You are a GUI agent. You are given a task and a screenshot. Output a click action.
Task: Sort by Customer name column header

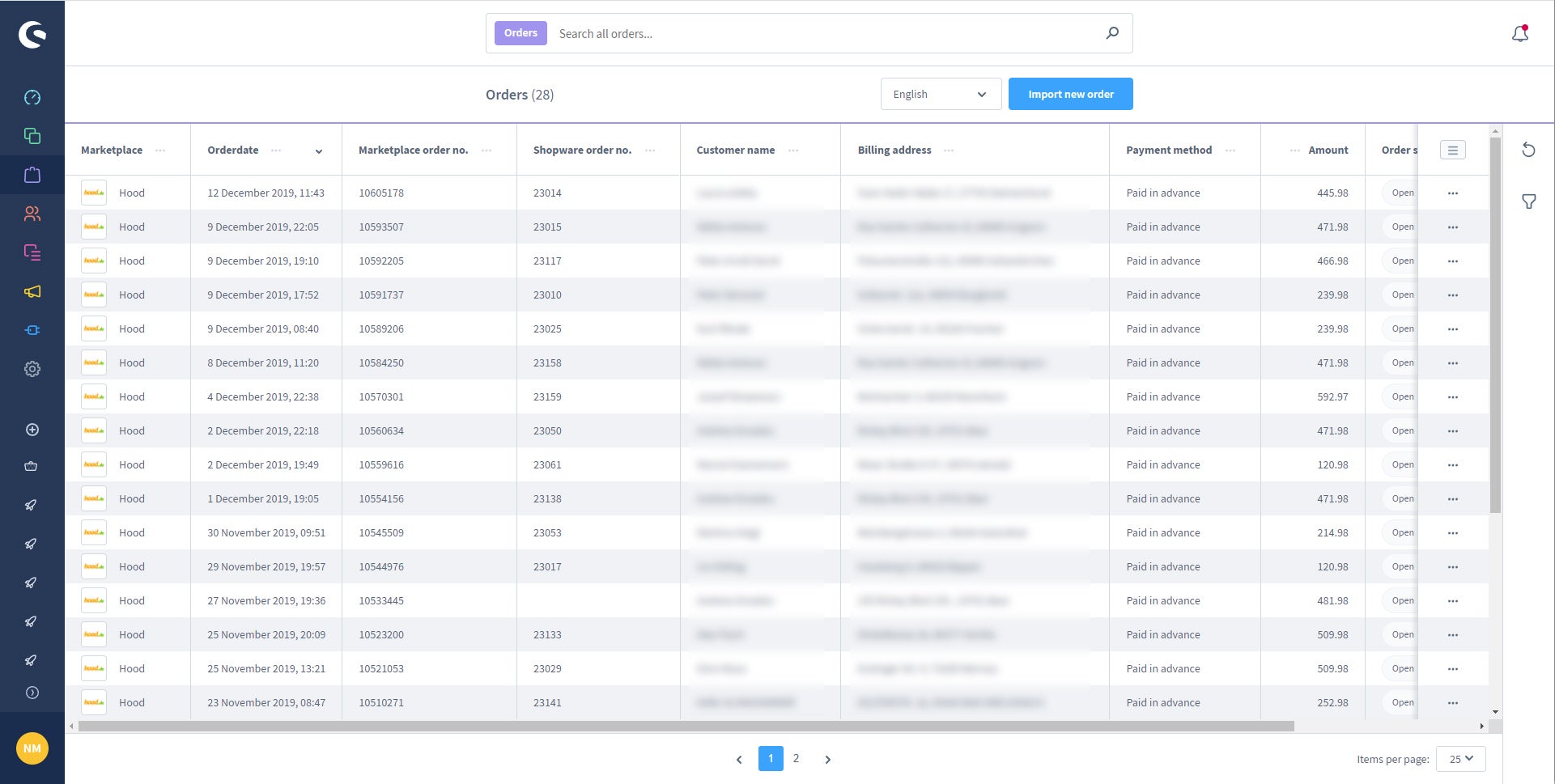(x=735, y=150)
